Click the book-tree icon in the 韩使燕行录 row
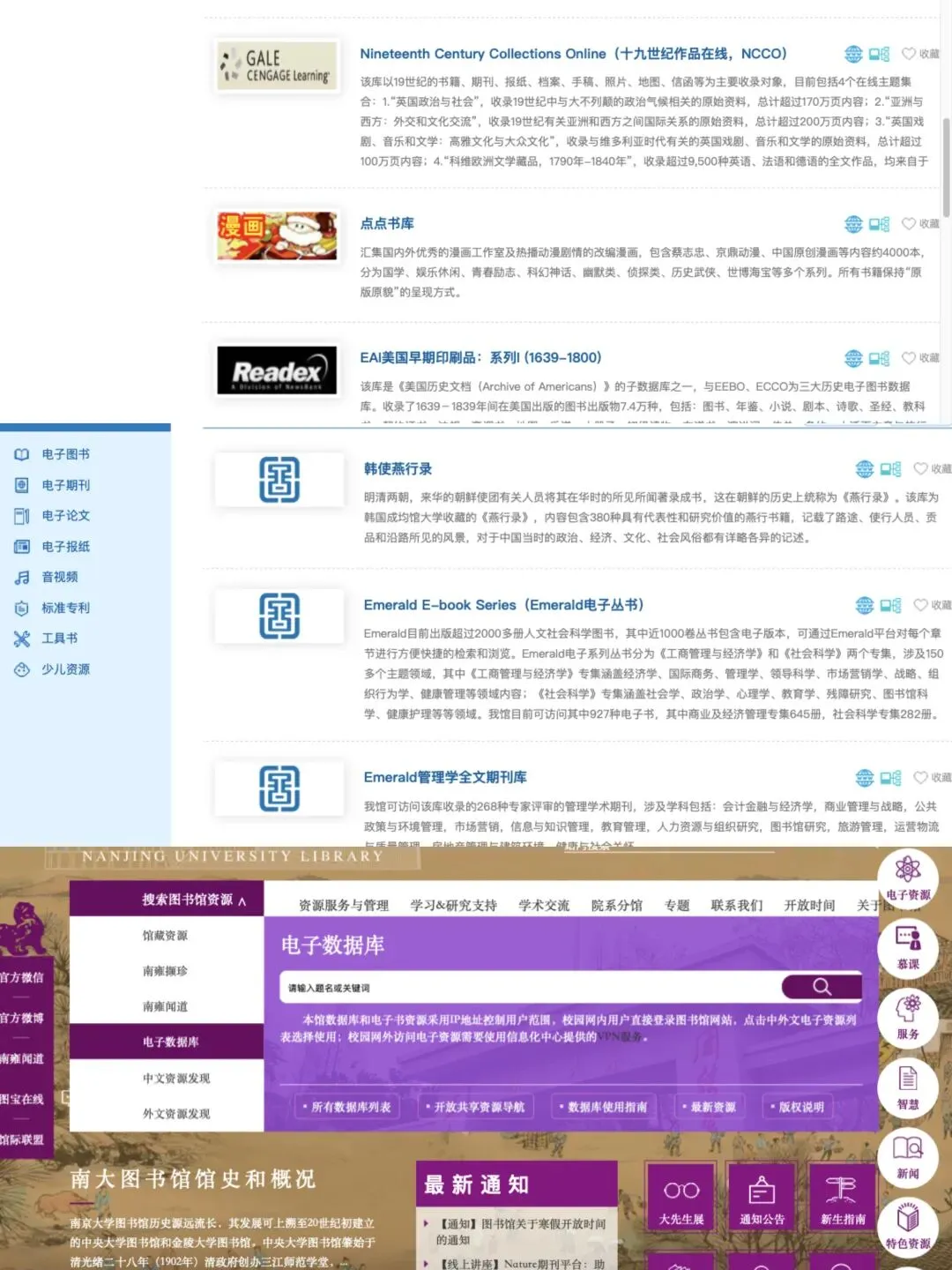 890,469
